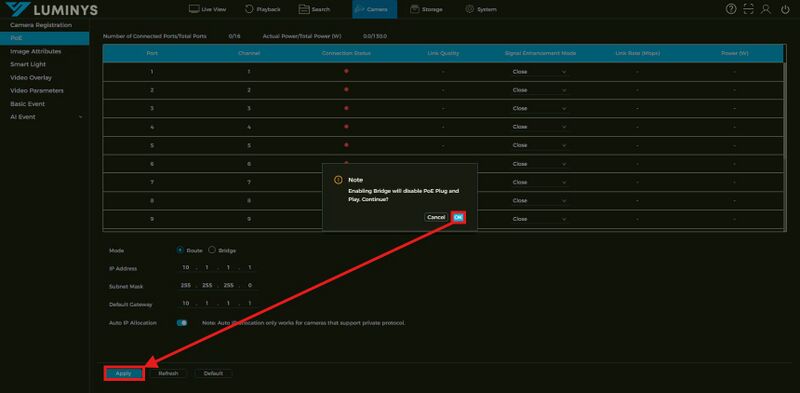Click the Luminys logo
Screen dimensions: 800x393
pyautogui.click(x=52, y=9)
